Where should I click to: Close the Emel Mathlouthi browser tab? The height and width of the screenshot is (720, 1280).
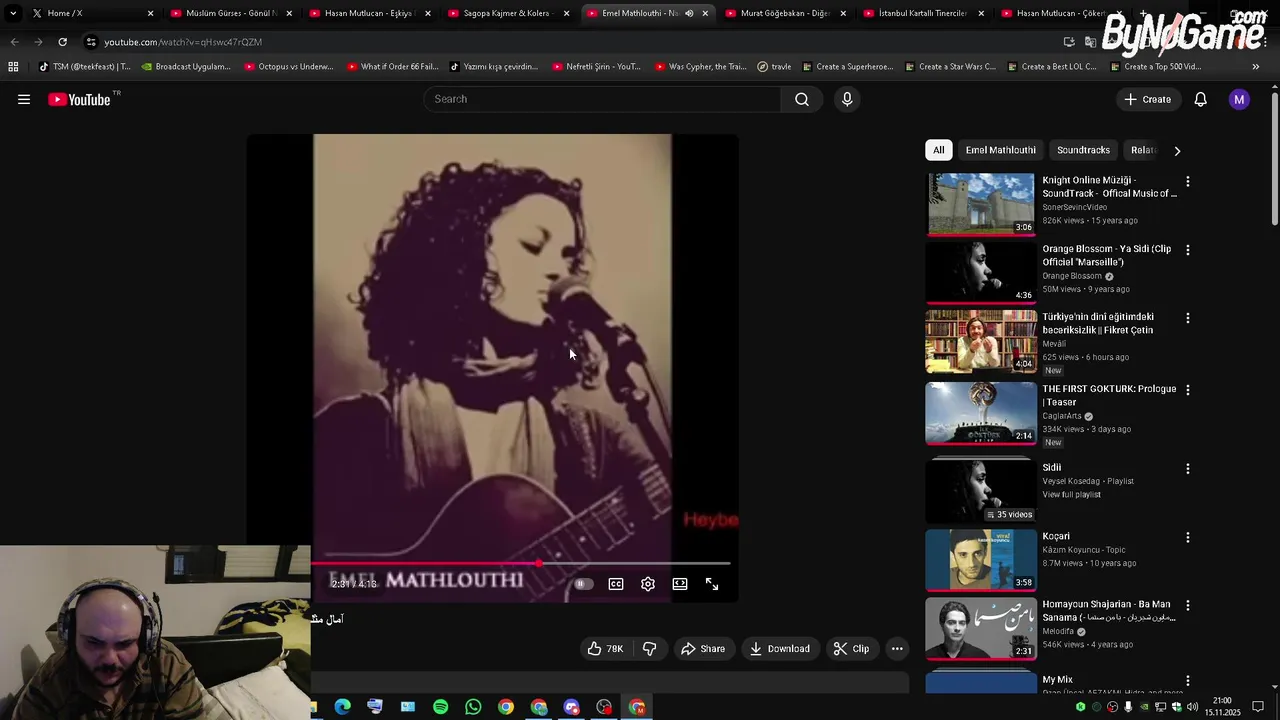tap(705, 13)
